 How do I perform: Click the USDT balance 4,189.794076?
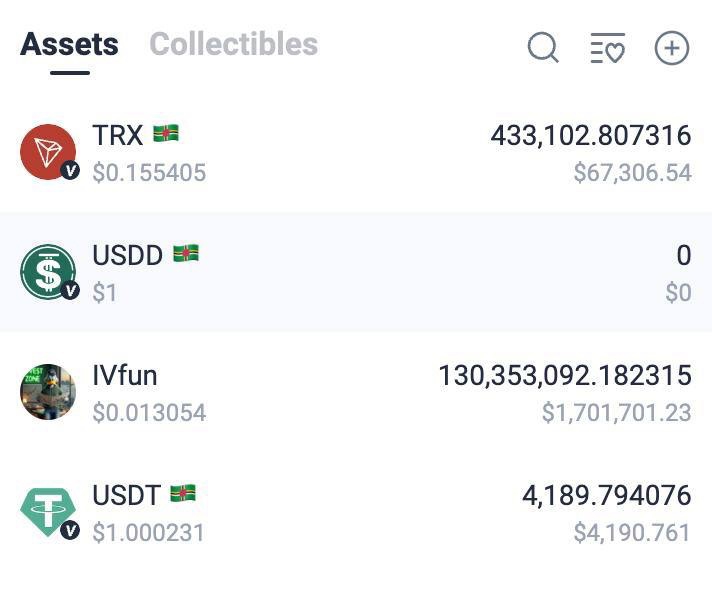pos(606,495)
